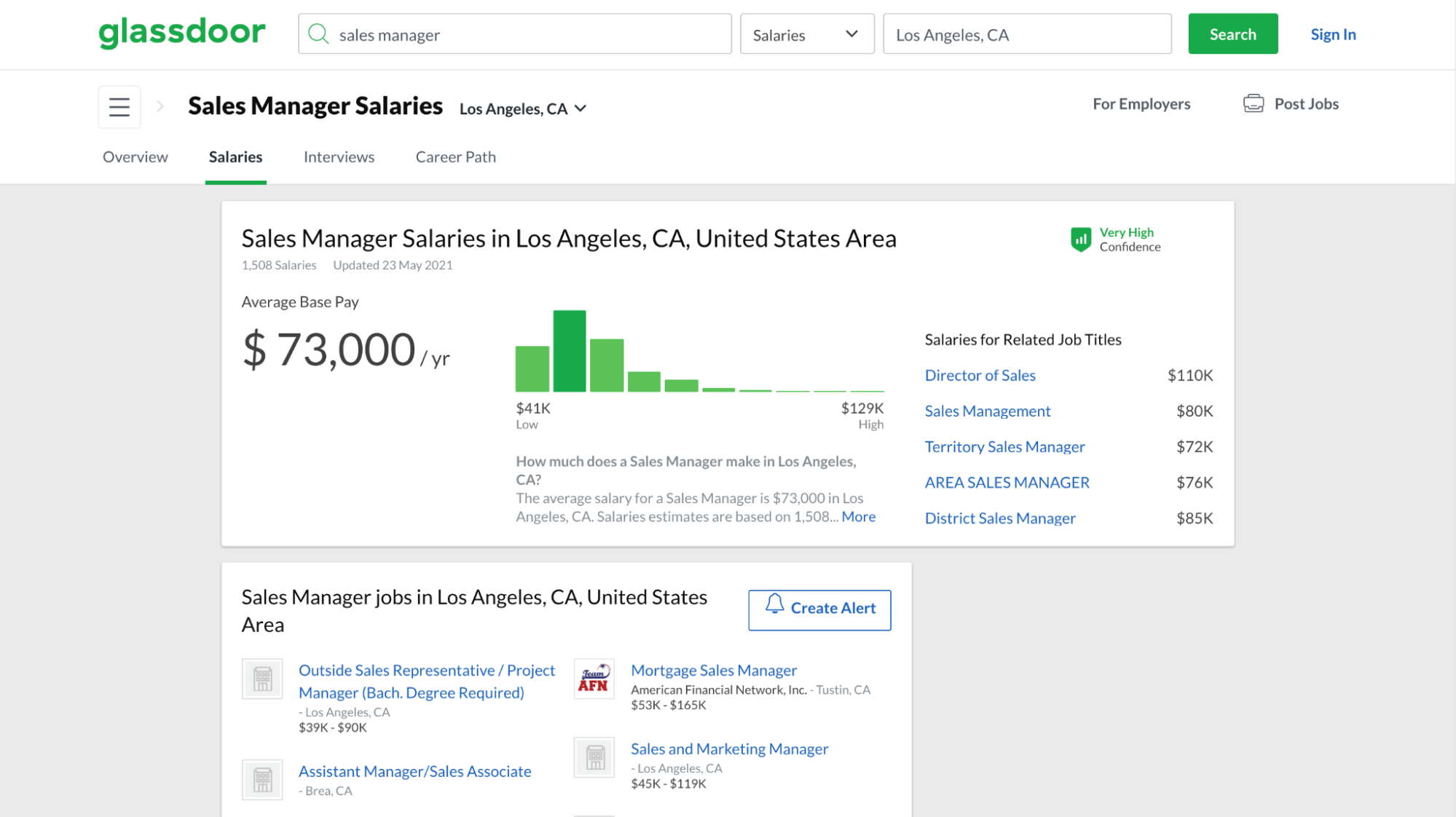Viewport: 1456px width, 817px height.
Task: Open Territory Sales Manager salary link
Action: pyautogui.click(x=1004, y=446)
